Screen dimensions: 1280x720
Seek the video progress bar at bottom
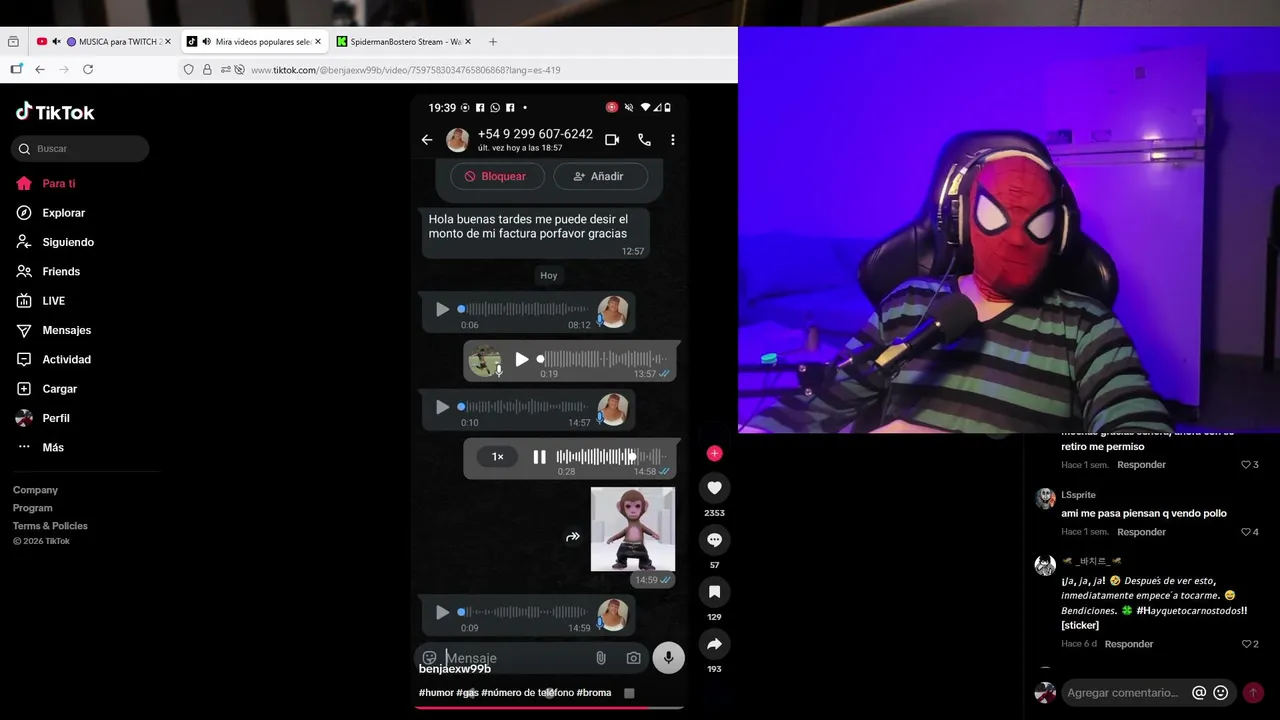(549, 708)
